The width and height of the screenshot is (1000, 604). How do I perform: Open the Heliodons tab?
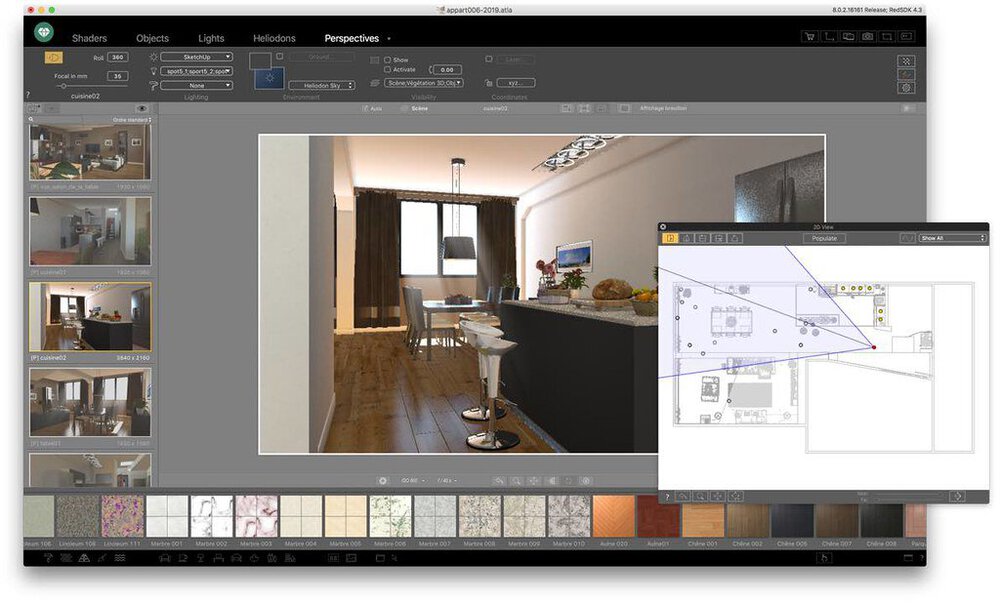coord(274,38)
